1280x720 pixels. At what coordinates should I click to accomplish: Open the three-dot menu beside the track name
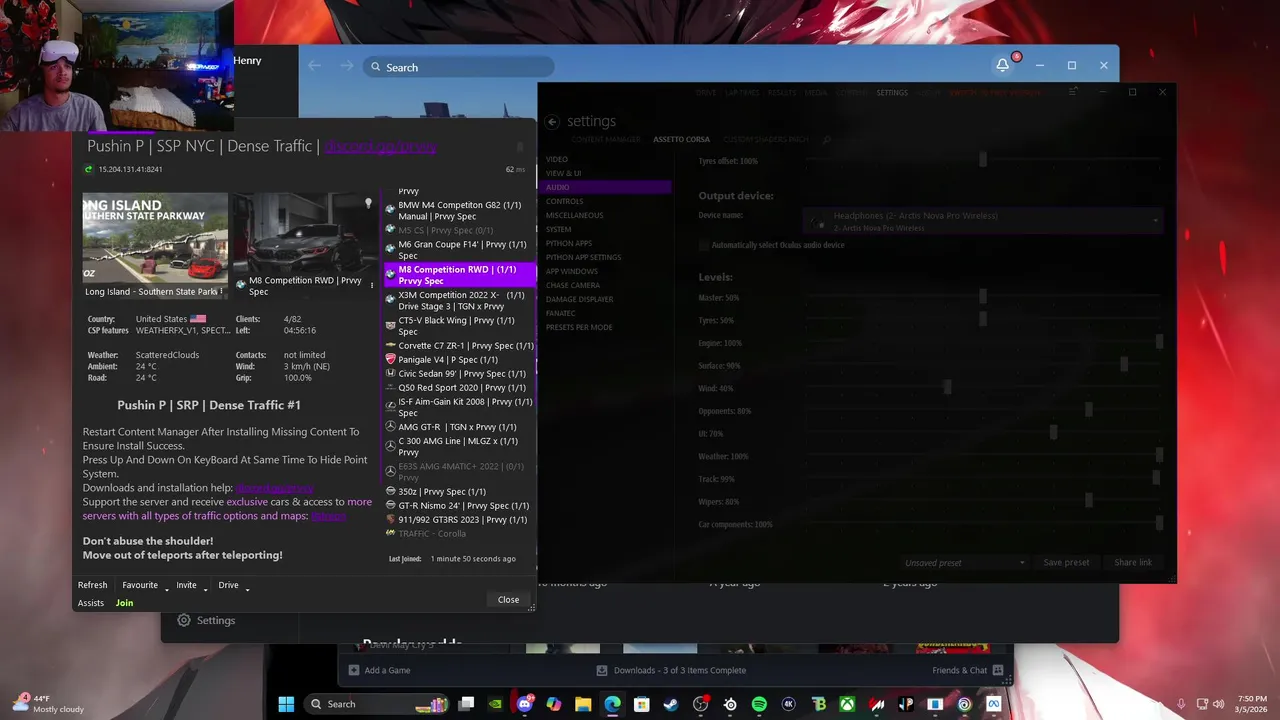(x=221, y=292)
